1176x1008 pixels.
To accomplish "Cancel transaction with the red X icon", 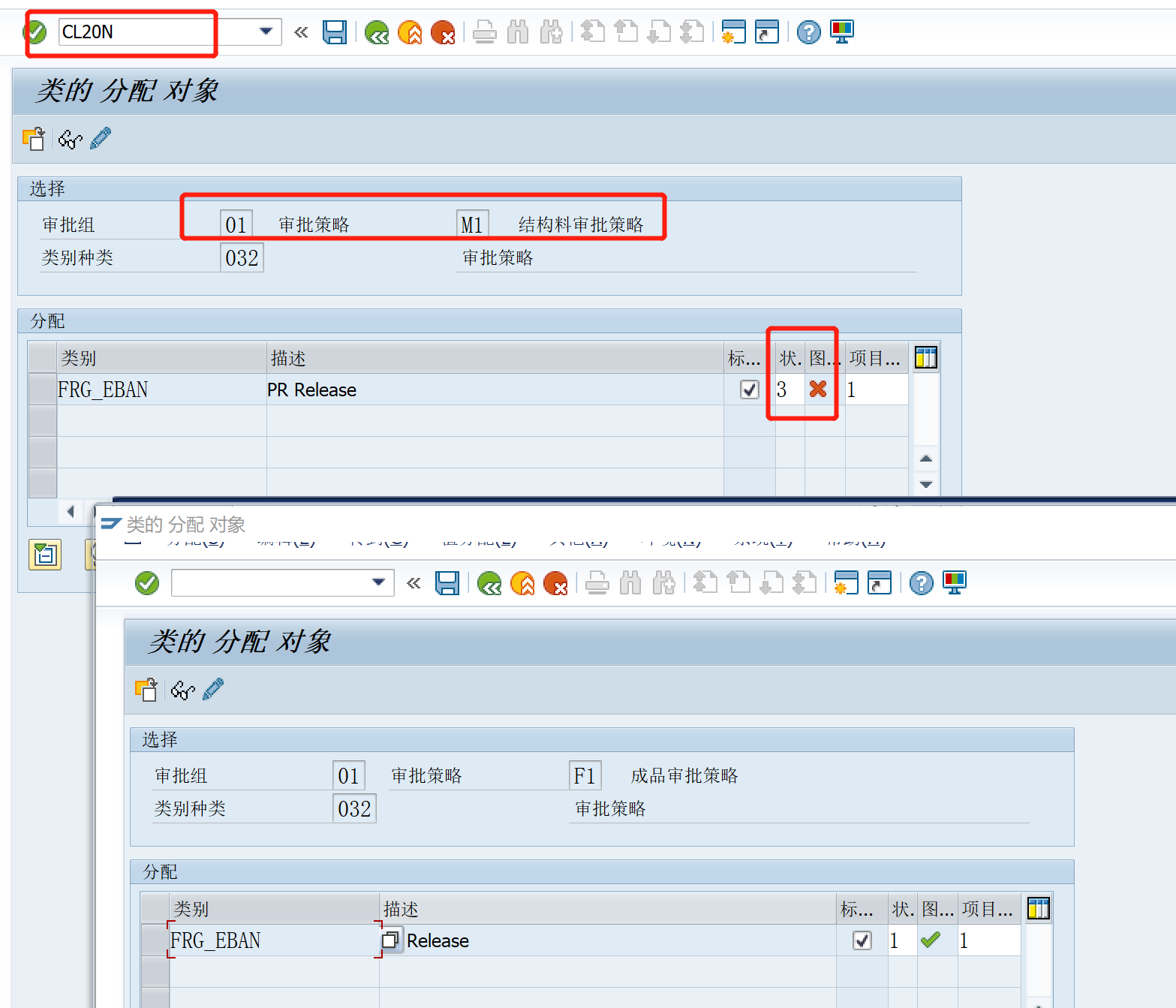I will [443, 32].
